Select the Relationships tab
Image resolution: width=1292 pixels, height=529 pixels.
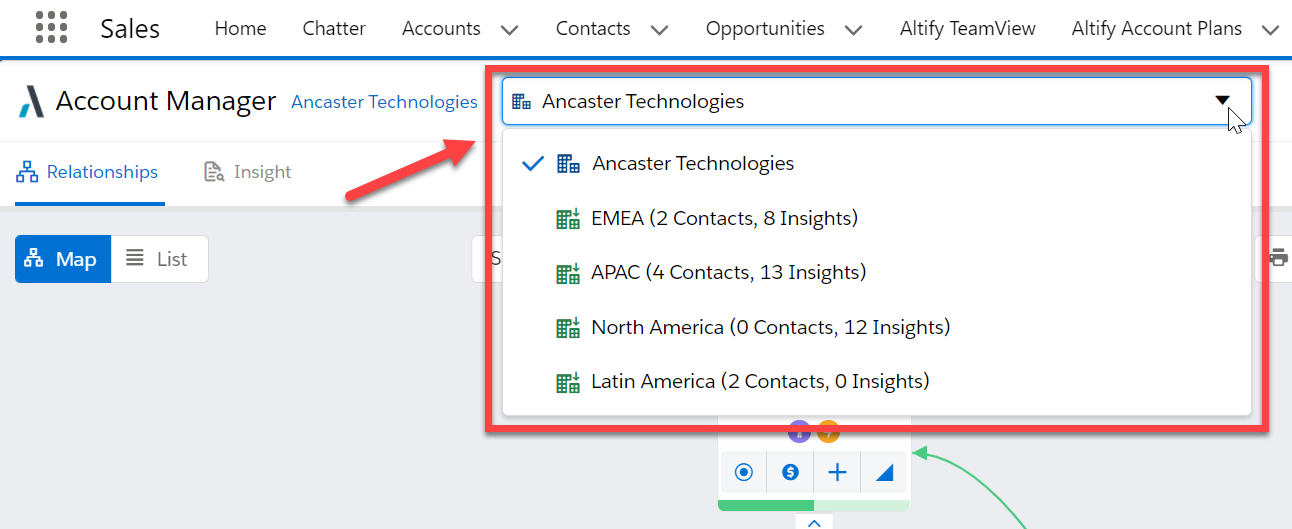pyautogui.click(x=88, y=172)
